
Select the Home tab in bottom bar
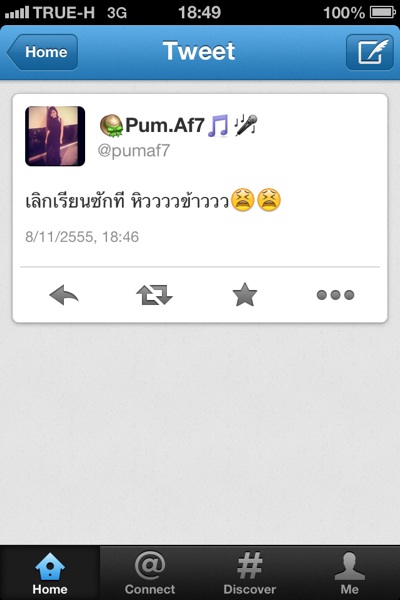(50, 573)
